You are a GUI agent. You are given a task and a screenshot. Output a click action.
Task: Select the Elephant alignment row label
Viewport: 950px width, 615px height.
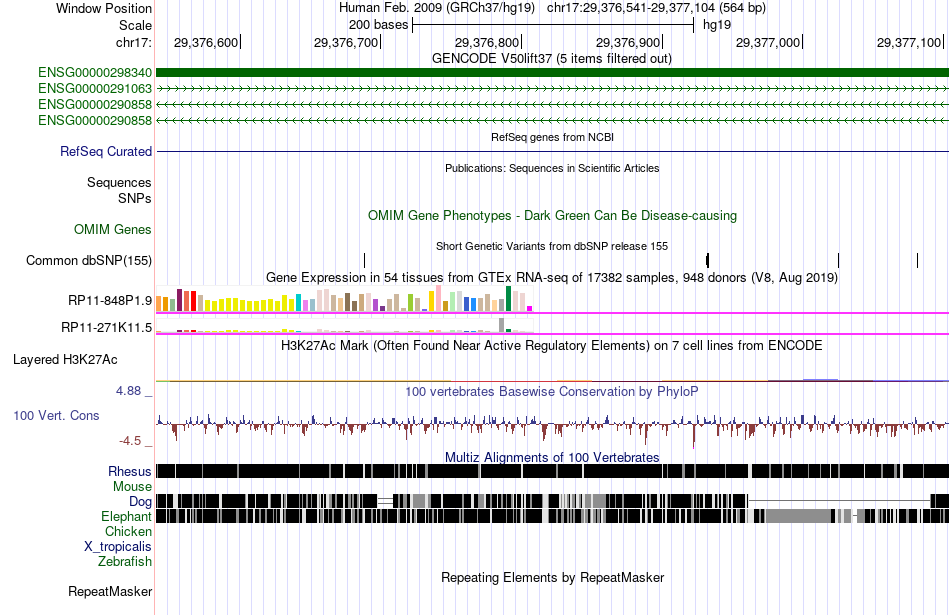[126, 517]
